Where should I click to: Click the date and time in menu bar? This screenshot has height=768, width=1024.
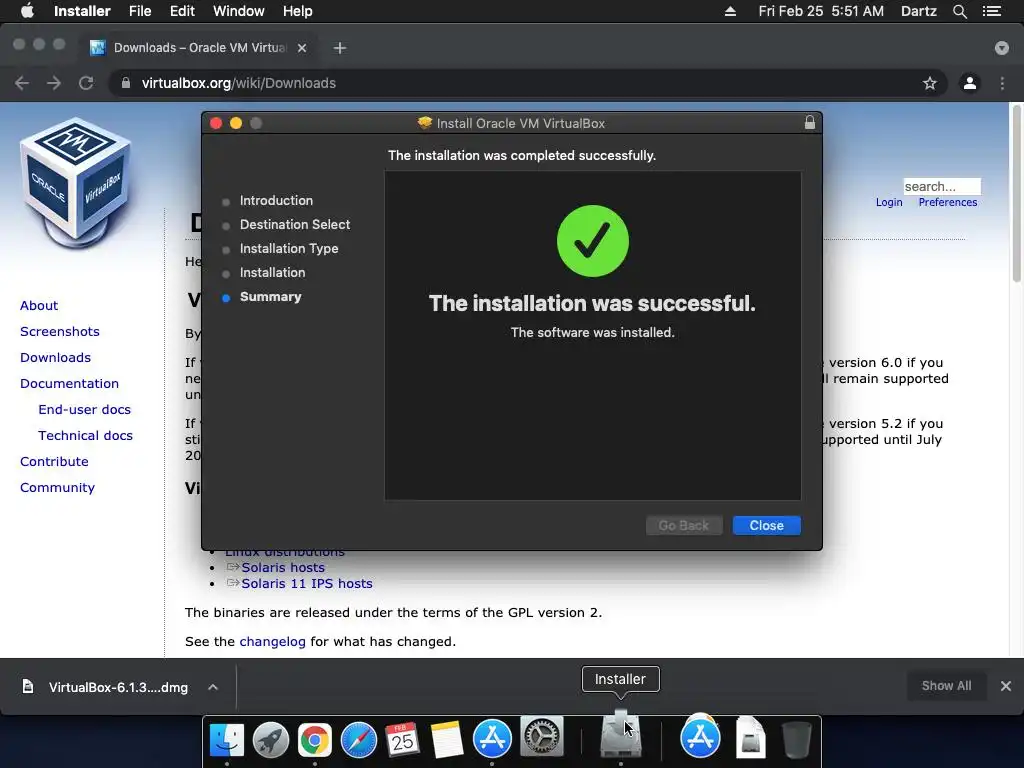pos(821,11)
